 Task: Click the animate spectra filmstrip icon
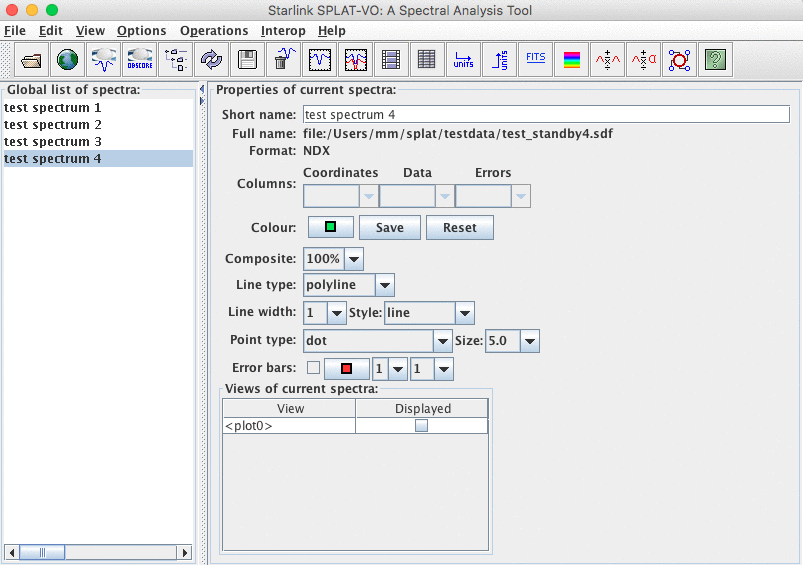[x=391, y=60]
